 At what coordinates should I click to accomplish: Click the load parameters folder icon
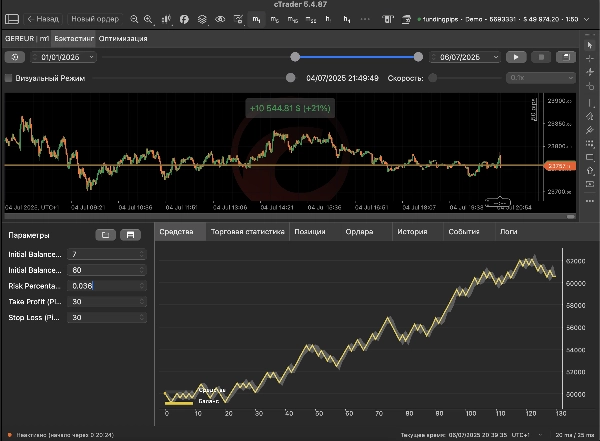click(106, 234)
